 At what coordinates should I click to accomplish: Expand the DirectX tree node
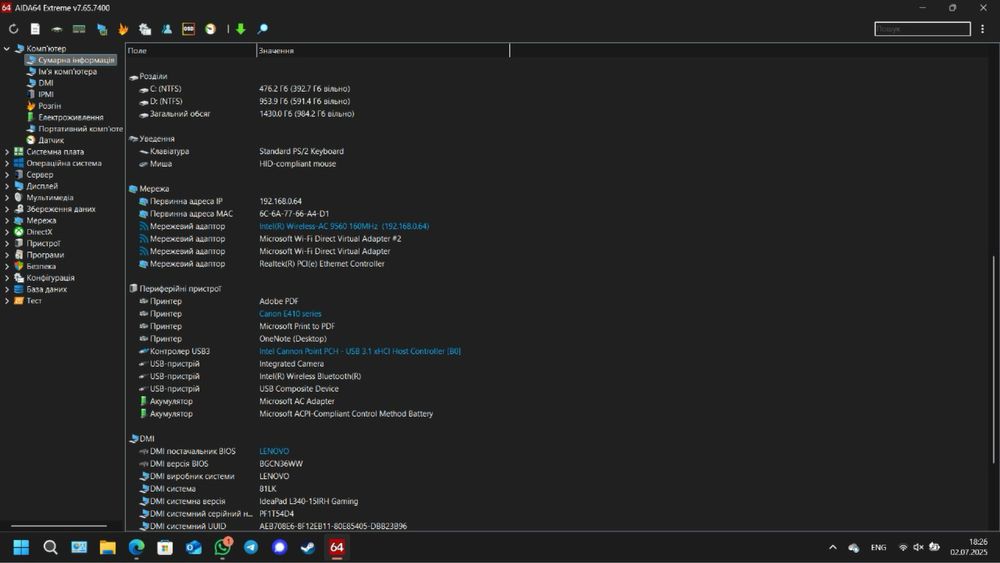coord(7,232)
